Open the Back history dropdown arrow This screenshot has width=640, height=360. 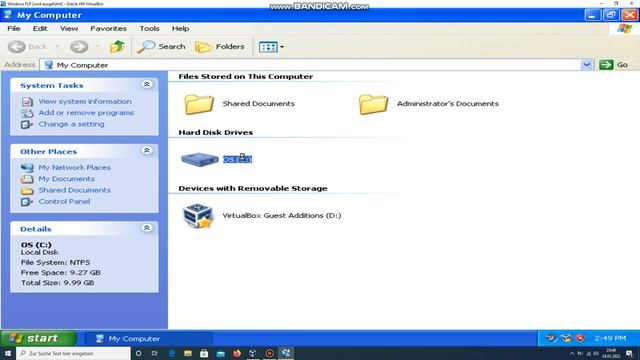point(57,47)
